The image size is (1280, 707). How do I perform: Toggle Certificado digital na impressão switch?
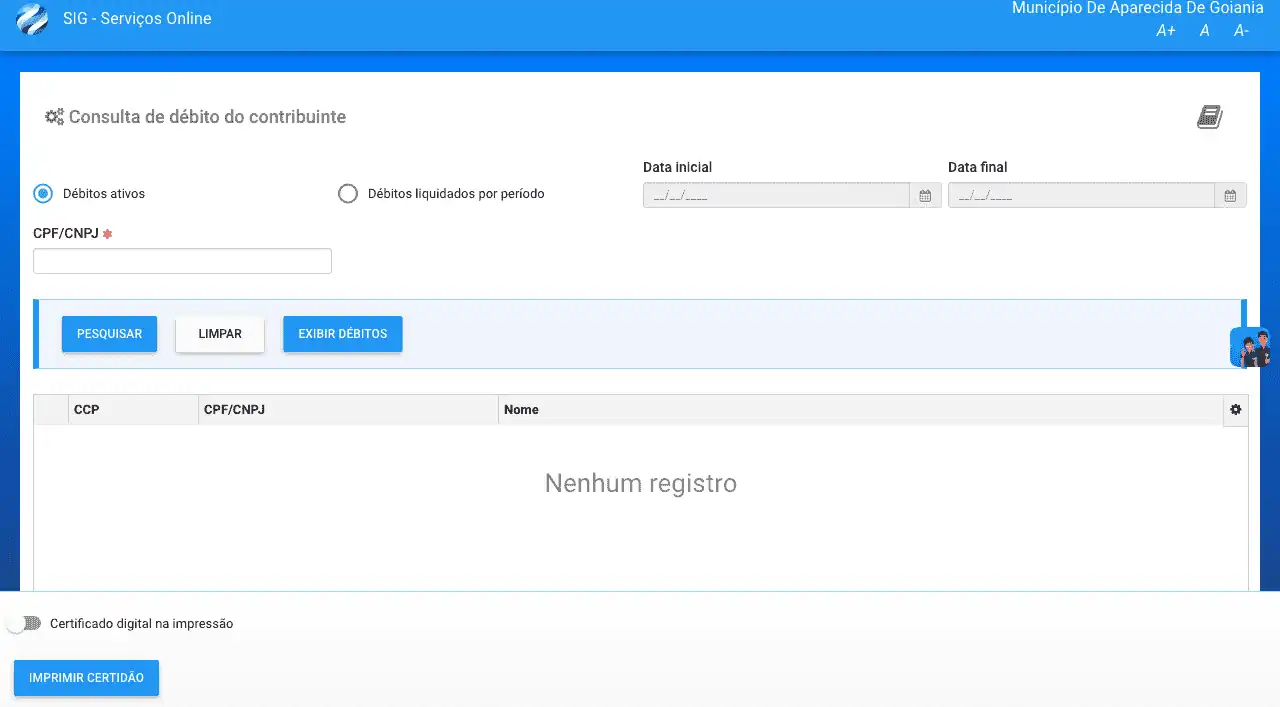24,623
